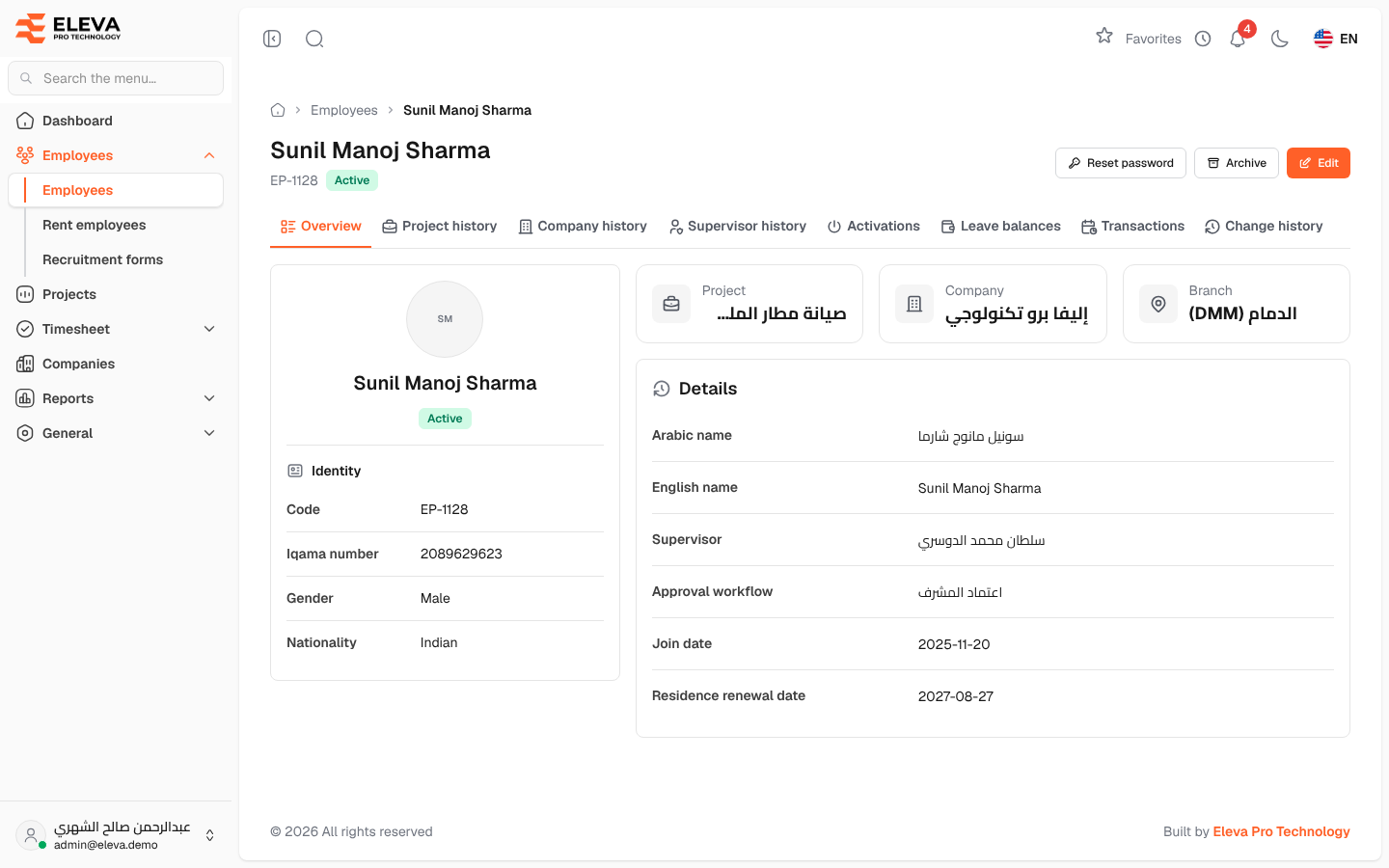
Task: Open Recruitment forms submenu item
Action: 102,259
